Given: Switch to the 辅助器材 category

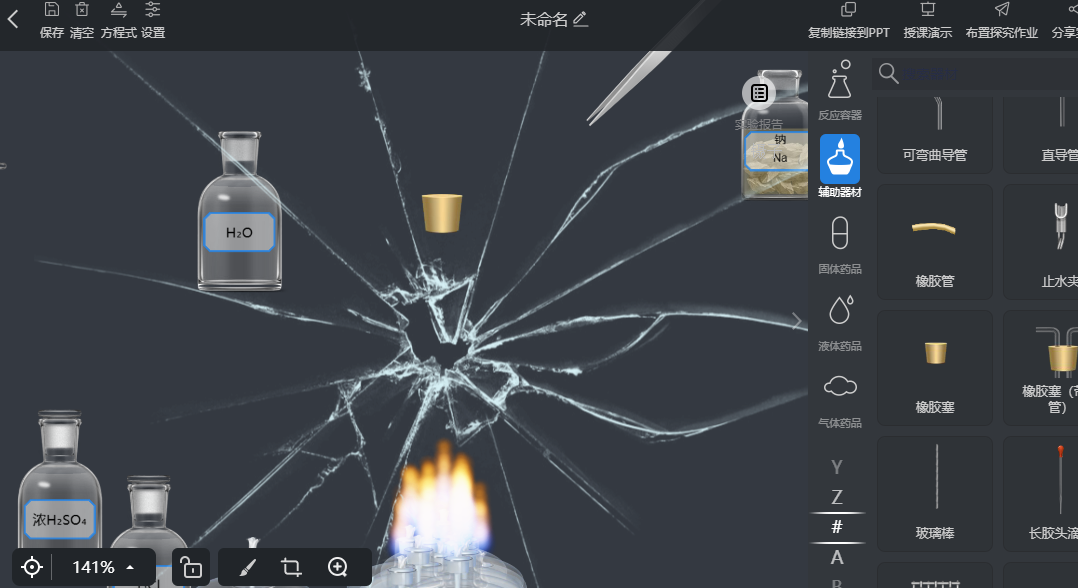Looking at the screenshot, I should [x=839, y=166].
